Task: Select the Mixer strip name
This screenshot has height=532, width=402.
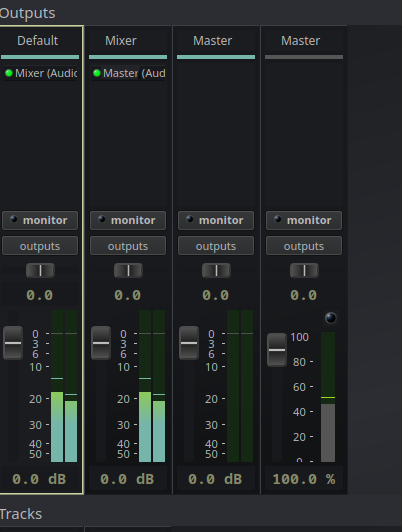Action: [121, 41]
